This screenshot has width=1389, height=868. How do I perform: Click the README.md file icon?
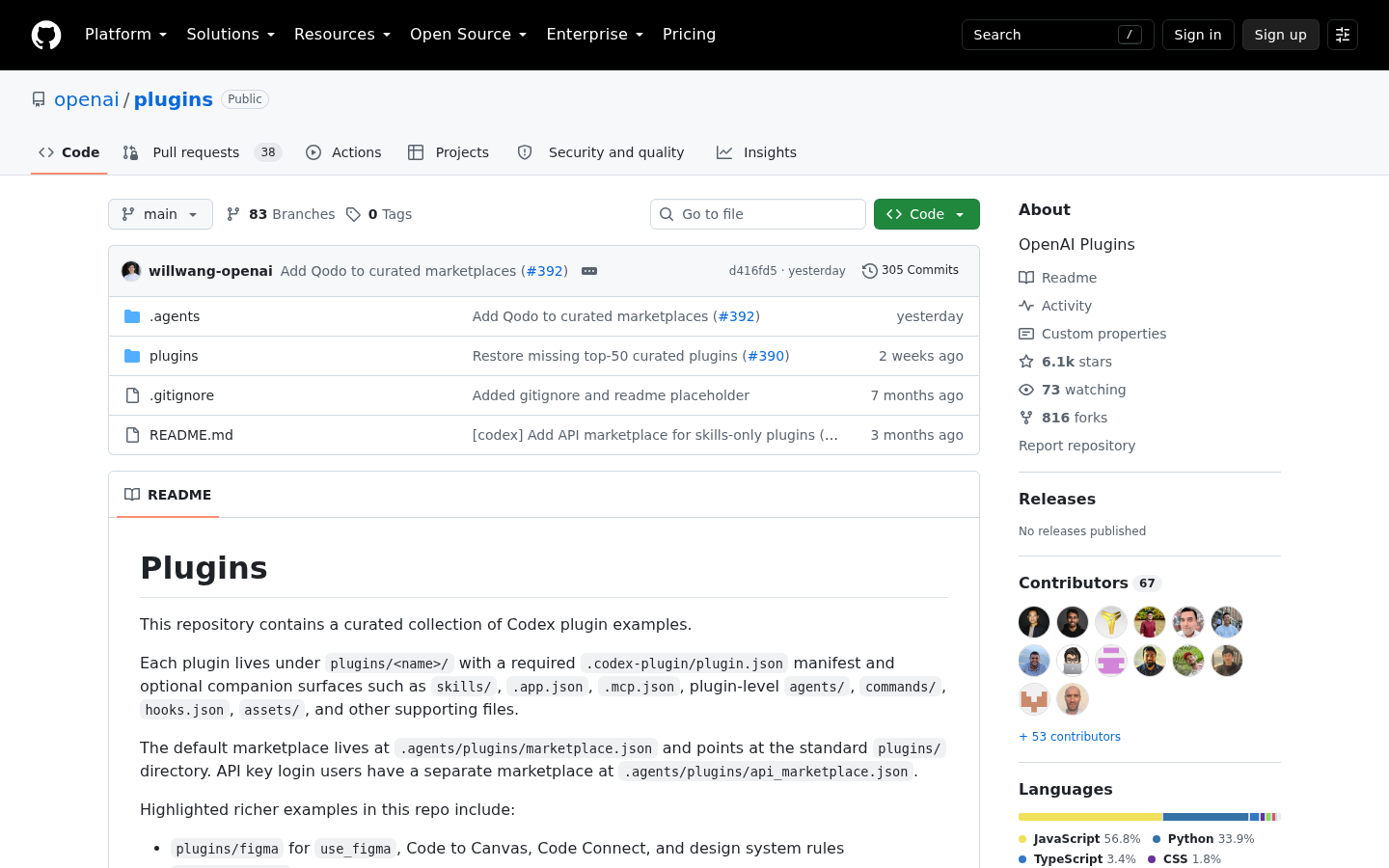tap(132, 435)
